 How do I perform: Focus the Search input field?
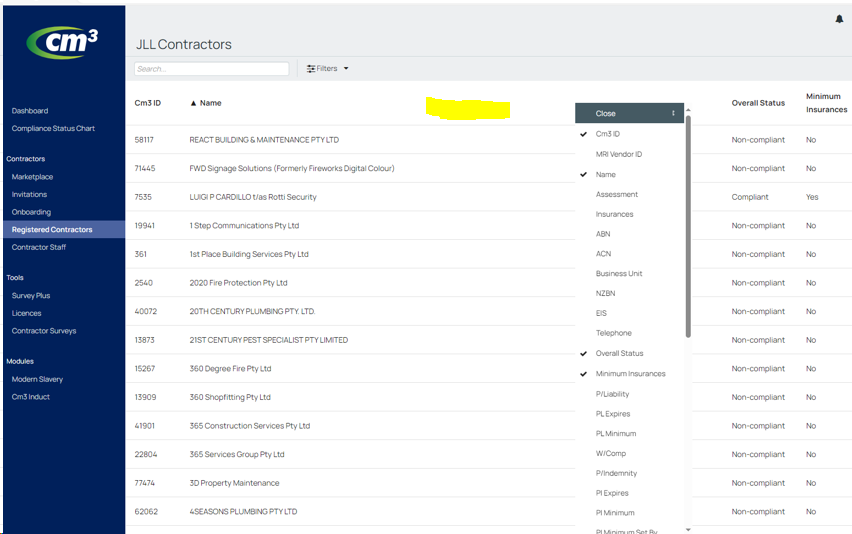pyautogui.click(x=211, y=68)
